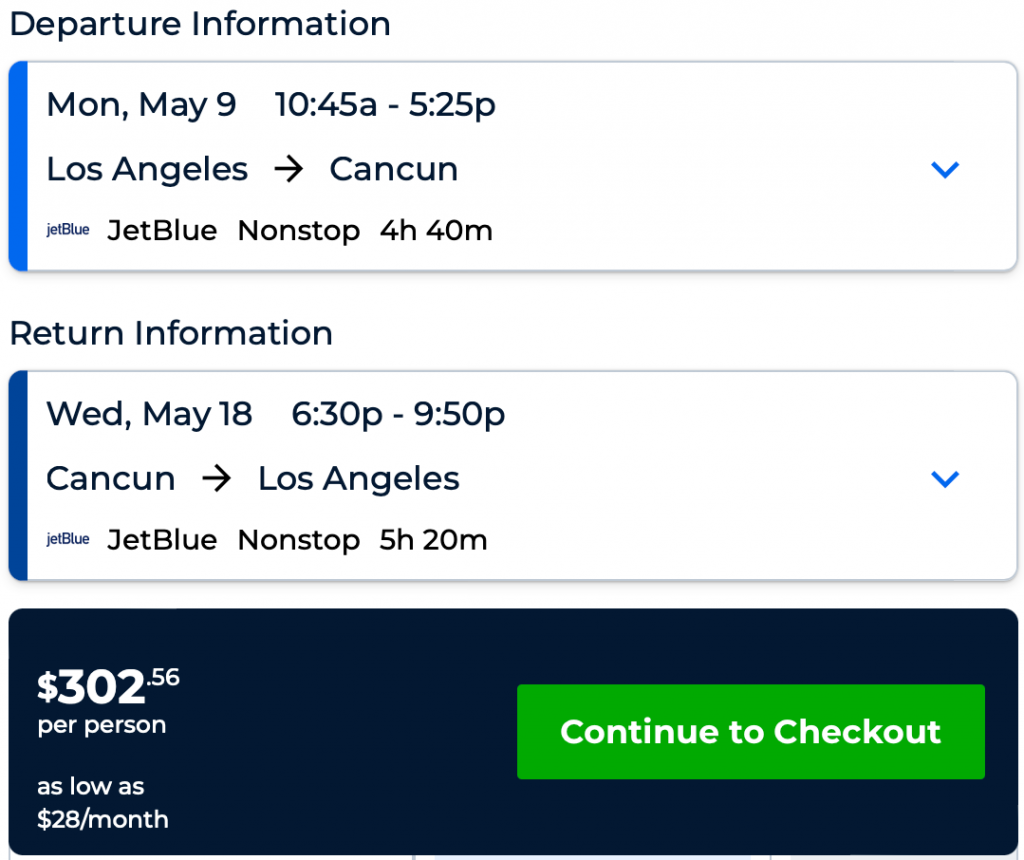Click the arrow between Los Angeles and Cancun

click(289, 169)
